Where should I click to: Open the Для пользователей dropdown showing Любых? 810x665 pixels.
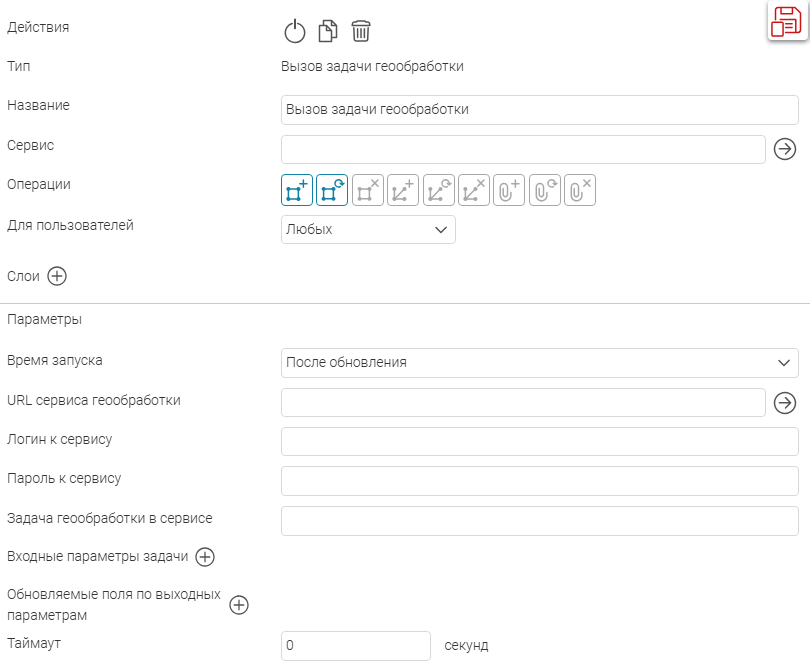(x=368, y=229)
